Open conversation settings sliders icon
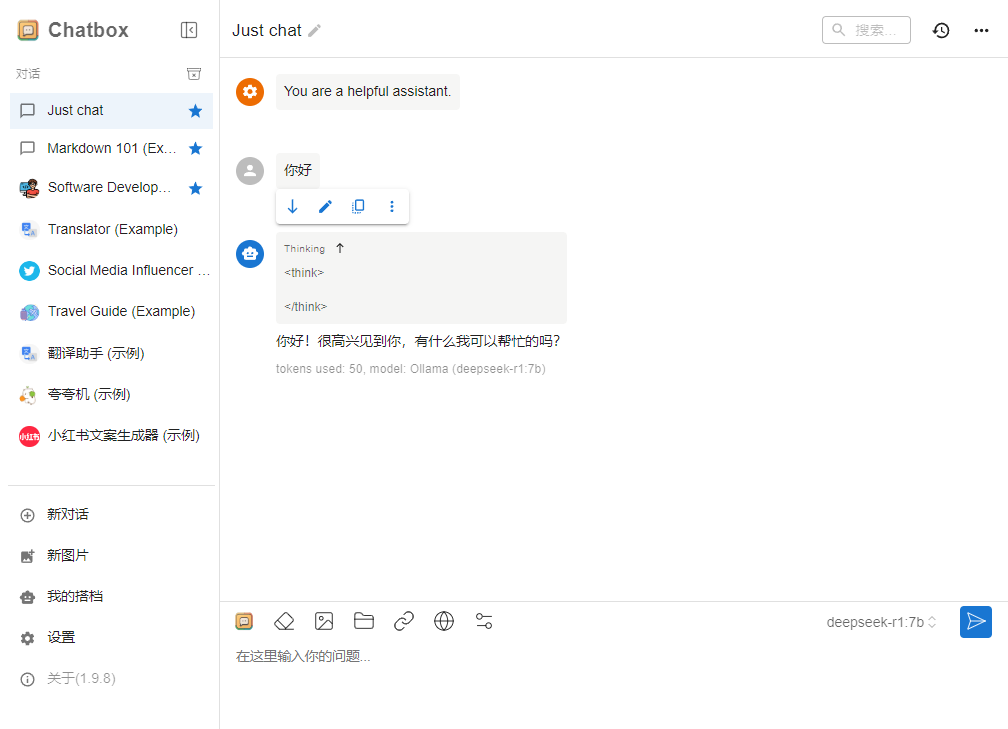The image size is (1008, 729). (484, 621)
